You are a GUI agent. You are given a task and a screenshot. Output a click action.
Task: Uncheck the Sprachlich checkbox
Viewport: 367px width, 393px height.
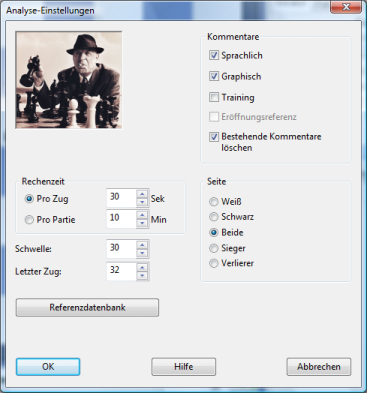pyautogui.click(x=214, y=55)
